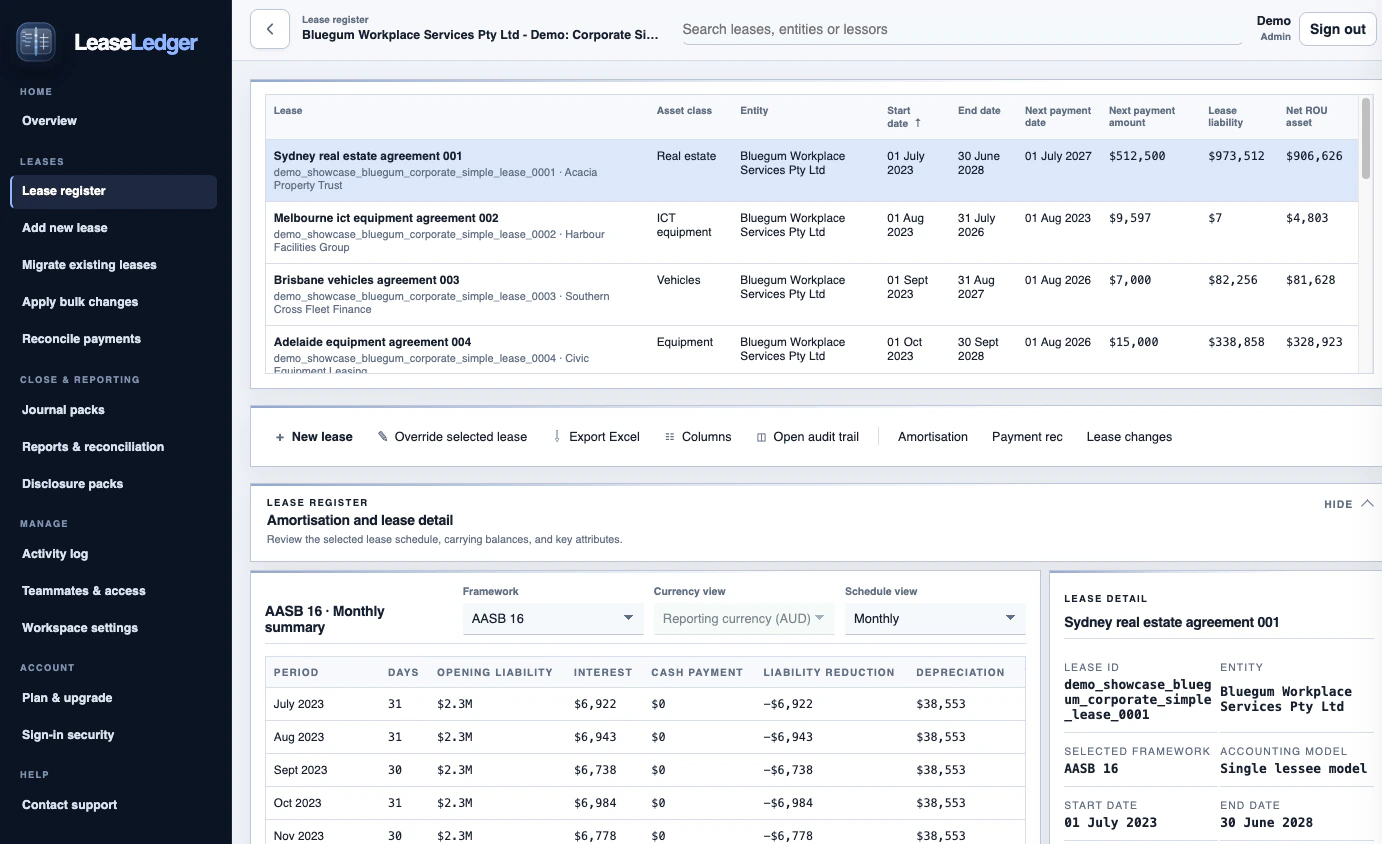The height and width of the screenshot is (844, 1382).
Task: Click the Demo Admin user label
Action: [1274, 28]
